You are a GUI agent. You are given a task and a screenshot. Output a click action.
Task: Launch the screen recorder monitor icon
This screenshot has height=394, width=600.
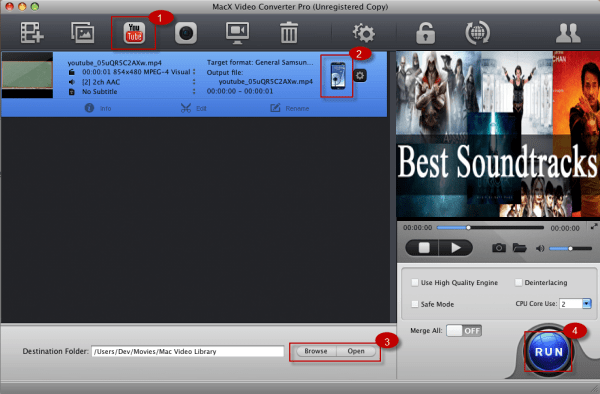[238, 33]
